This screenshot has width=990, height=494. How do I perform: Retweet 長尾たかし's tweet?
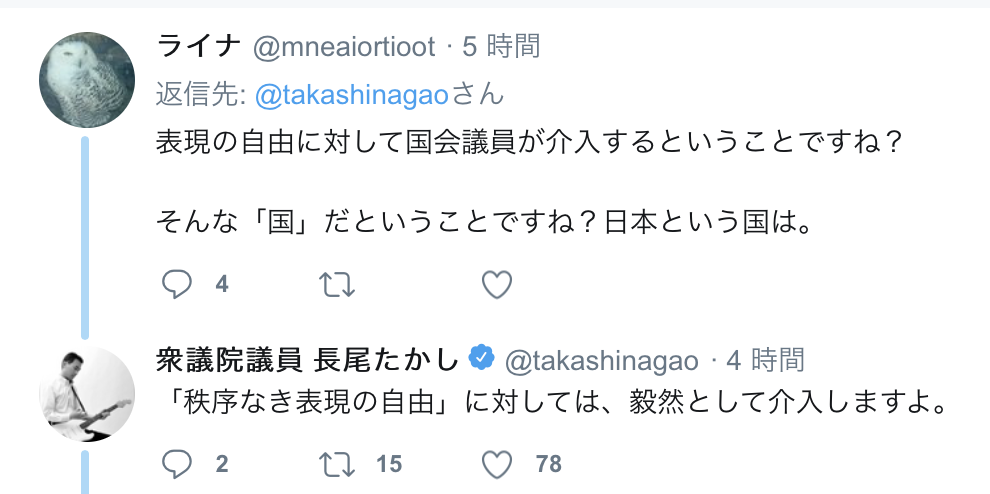tap(337, 464)
